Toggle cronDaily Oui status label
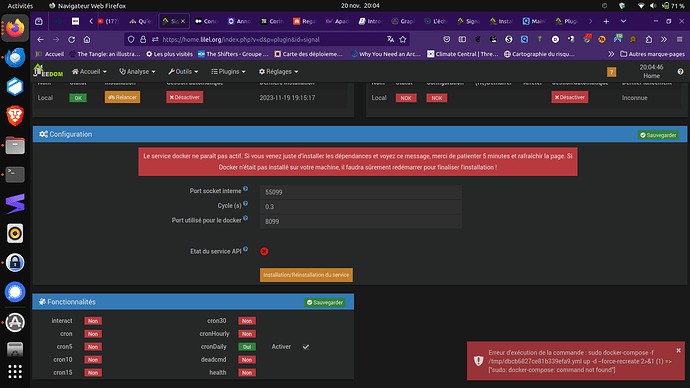Image resolution: width=690 pixels, height=388 pixels. [x=247, y=347]
